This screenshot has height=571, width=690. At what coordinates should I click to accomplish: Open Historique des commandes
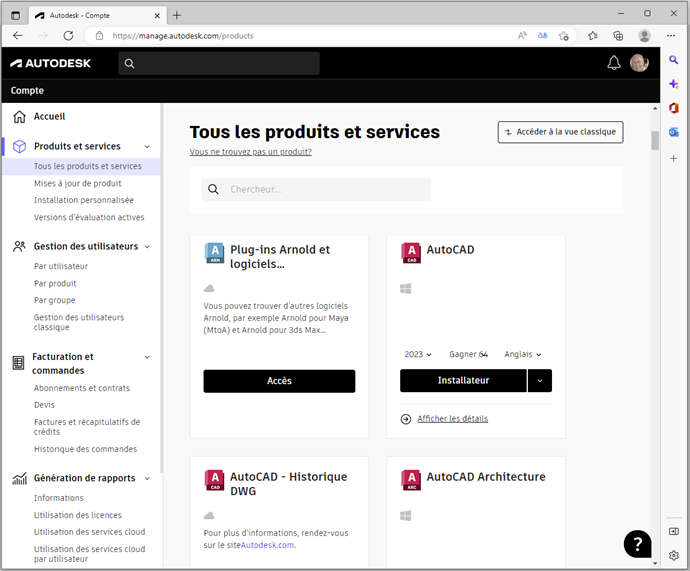click(x=85, y=449)
